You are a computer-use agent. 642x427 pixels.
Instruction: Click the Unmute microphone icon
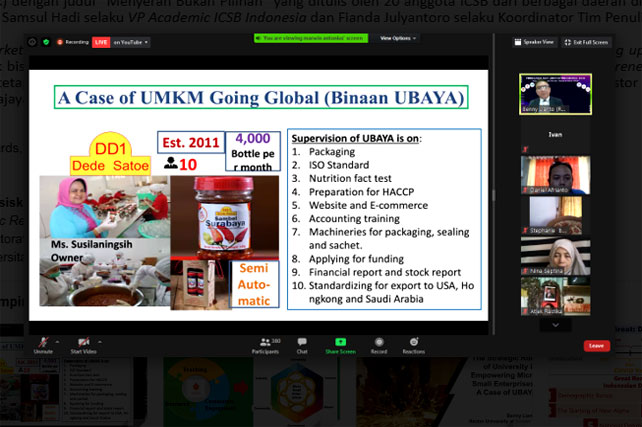click(x=43, y=342)
